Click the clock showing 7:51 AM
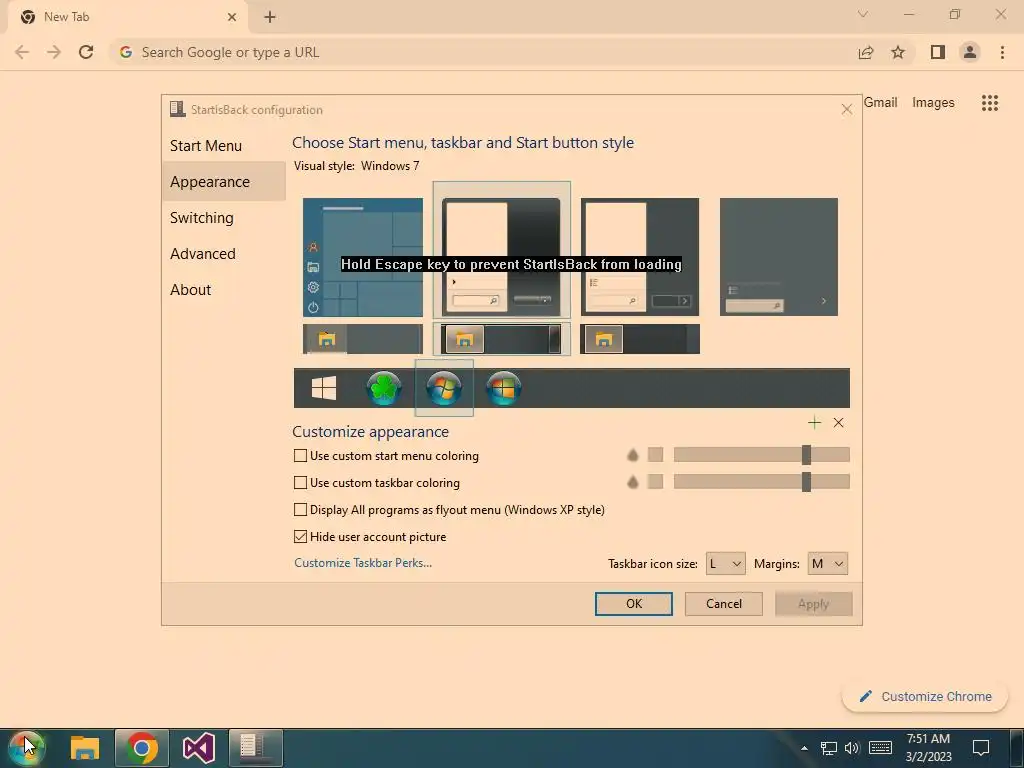The width and height of the screenshot is (1024, 768). tap(928, 748)
